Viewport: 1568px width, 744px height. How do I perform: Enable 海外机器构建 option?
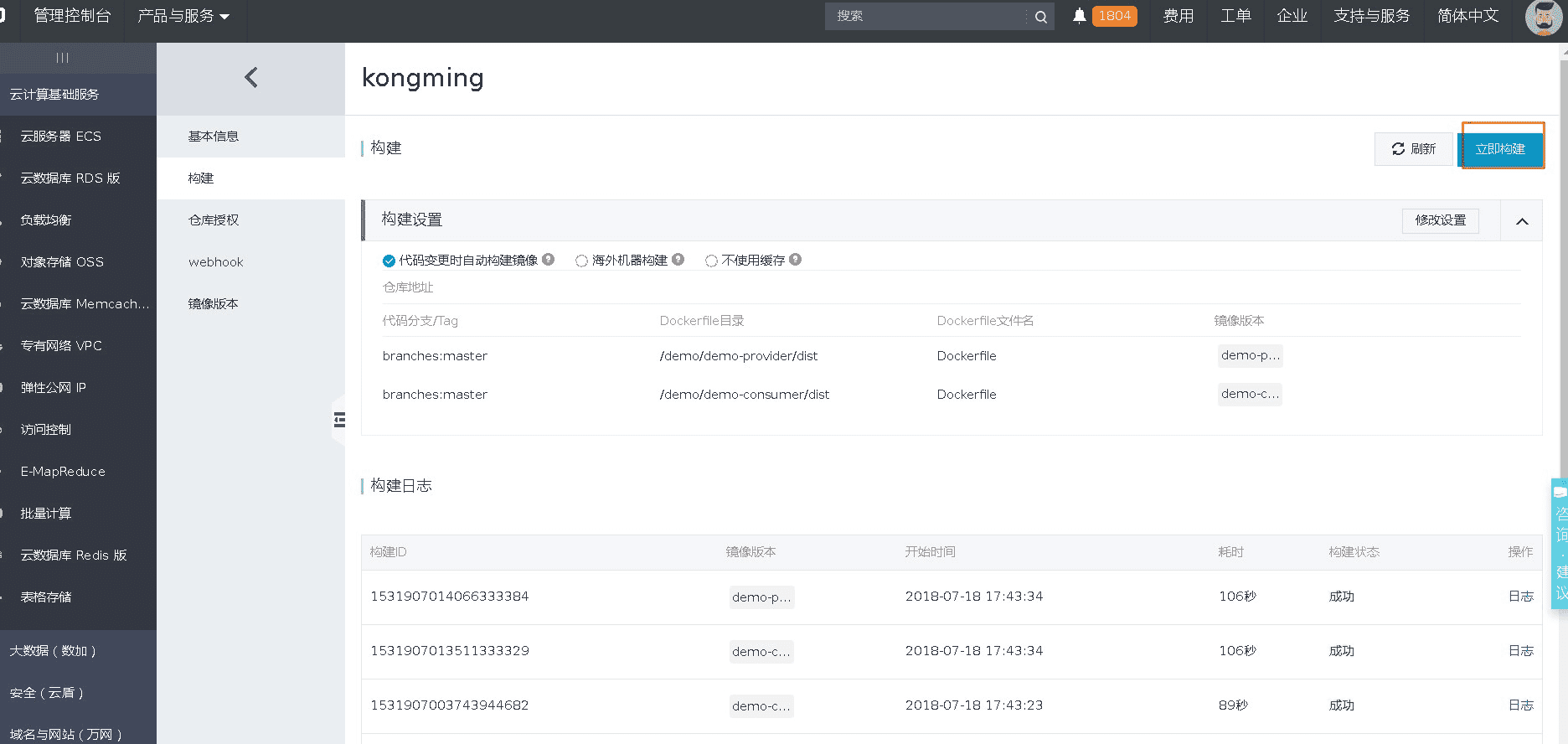coord(581,261)
